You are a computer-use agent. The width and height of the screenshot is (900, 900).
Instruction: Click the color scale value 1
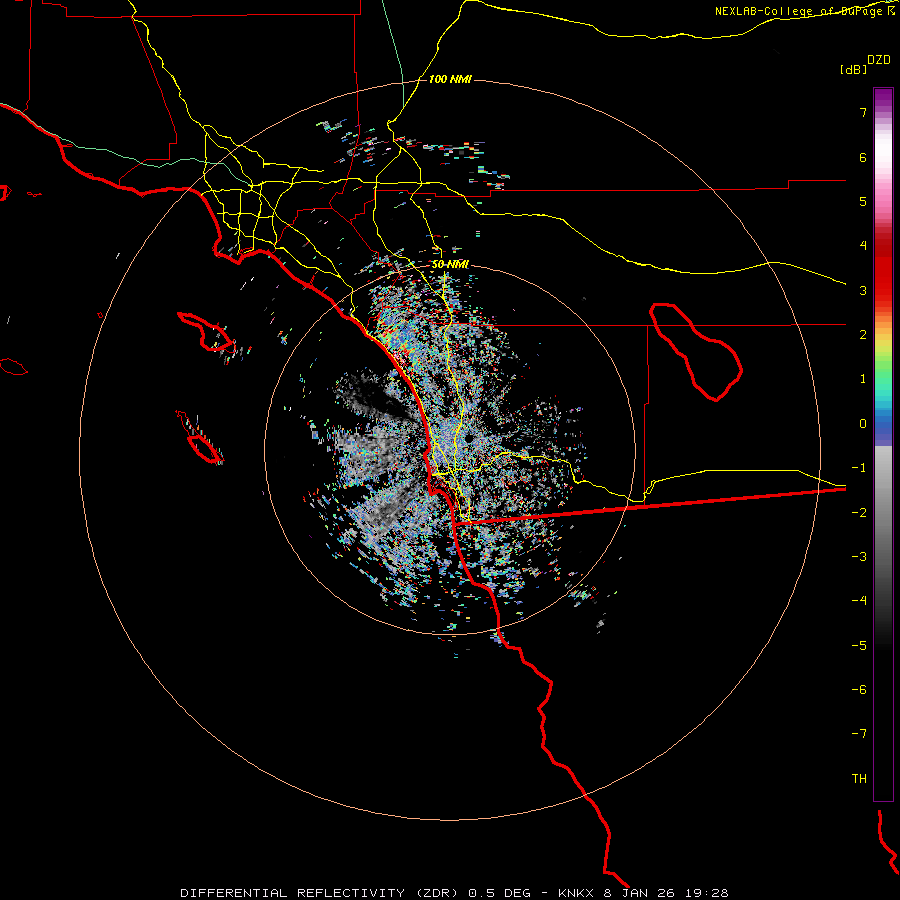(x=863, y=379)
